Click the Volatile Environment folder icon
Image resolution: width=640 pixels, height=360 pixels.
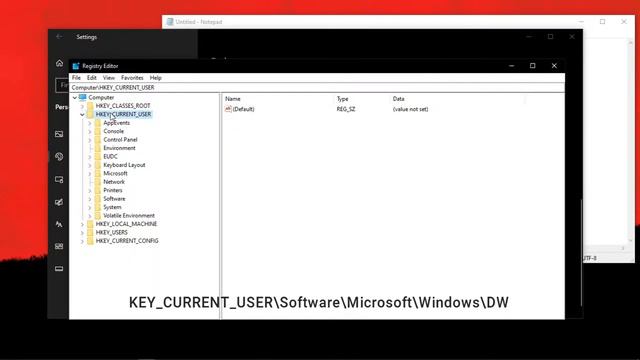click(98, 216)
